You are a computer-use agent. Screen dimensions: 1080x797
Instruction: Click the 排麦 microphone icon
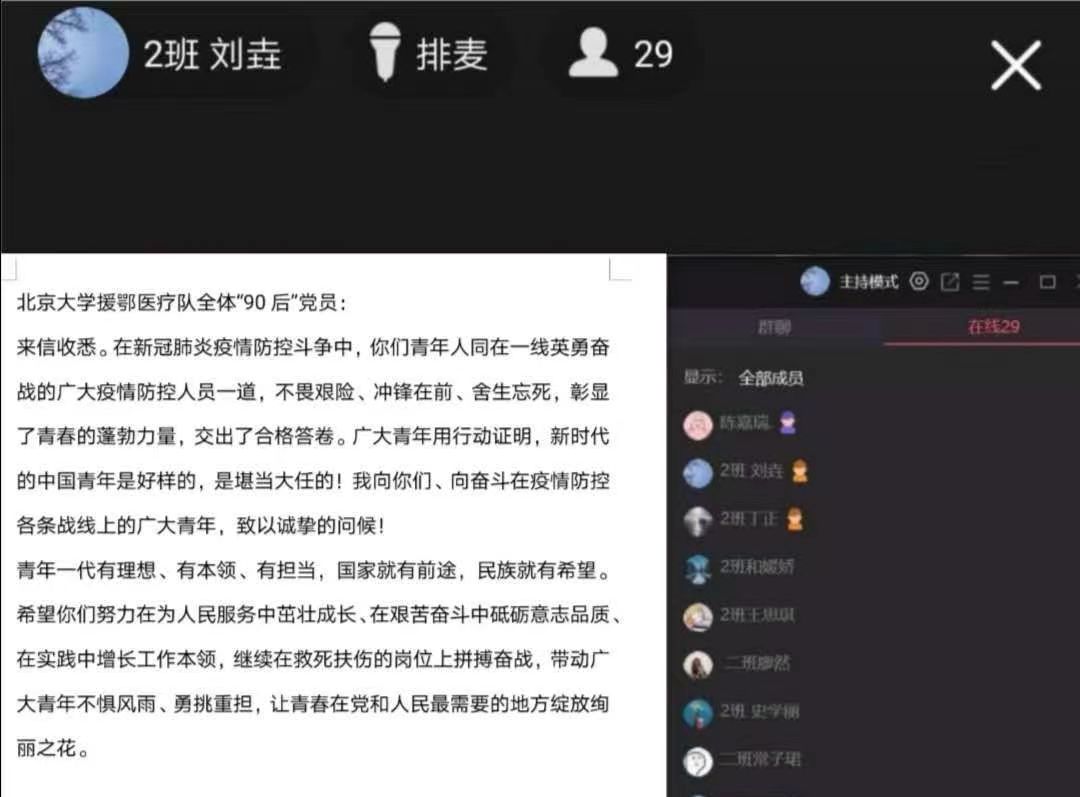384,52
